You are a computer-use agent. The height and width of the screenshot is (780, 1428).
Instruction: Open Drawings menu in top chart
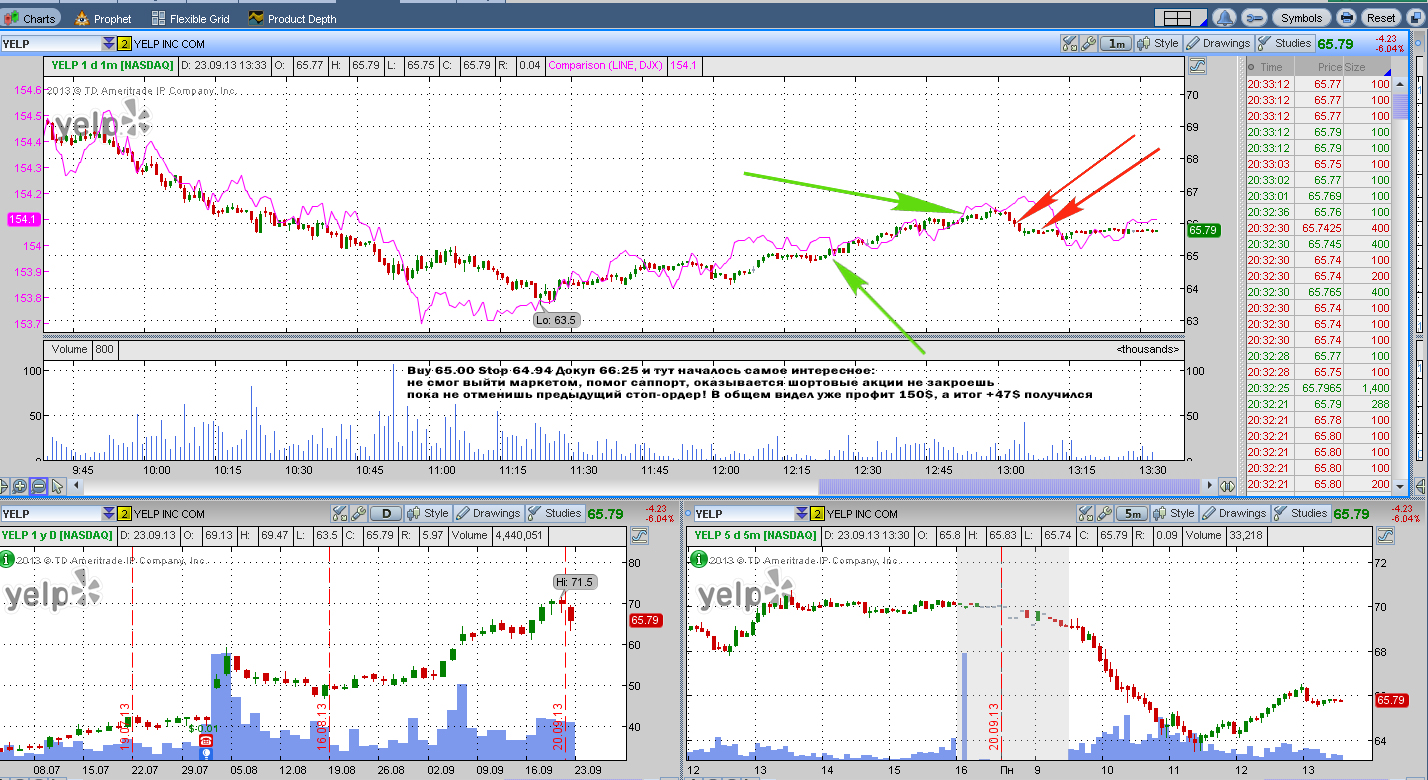coord(1218,44)
